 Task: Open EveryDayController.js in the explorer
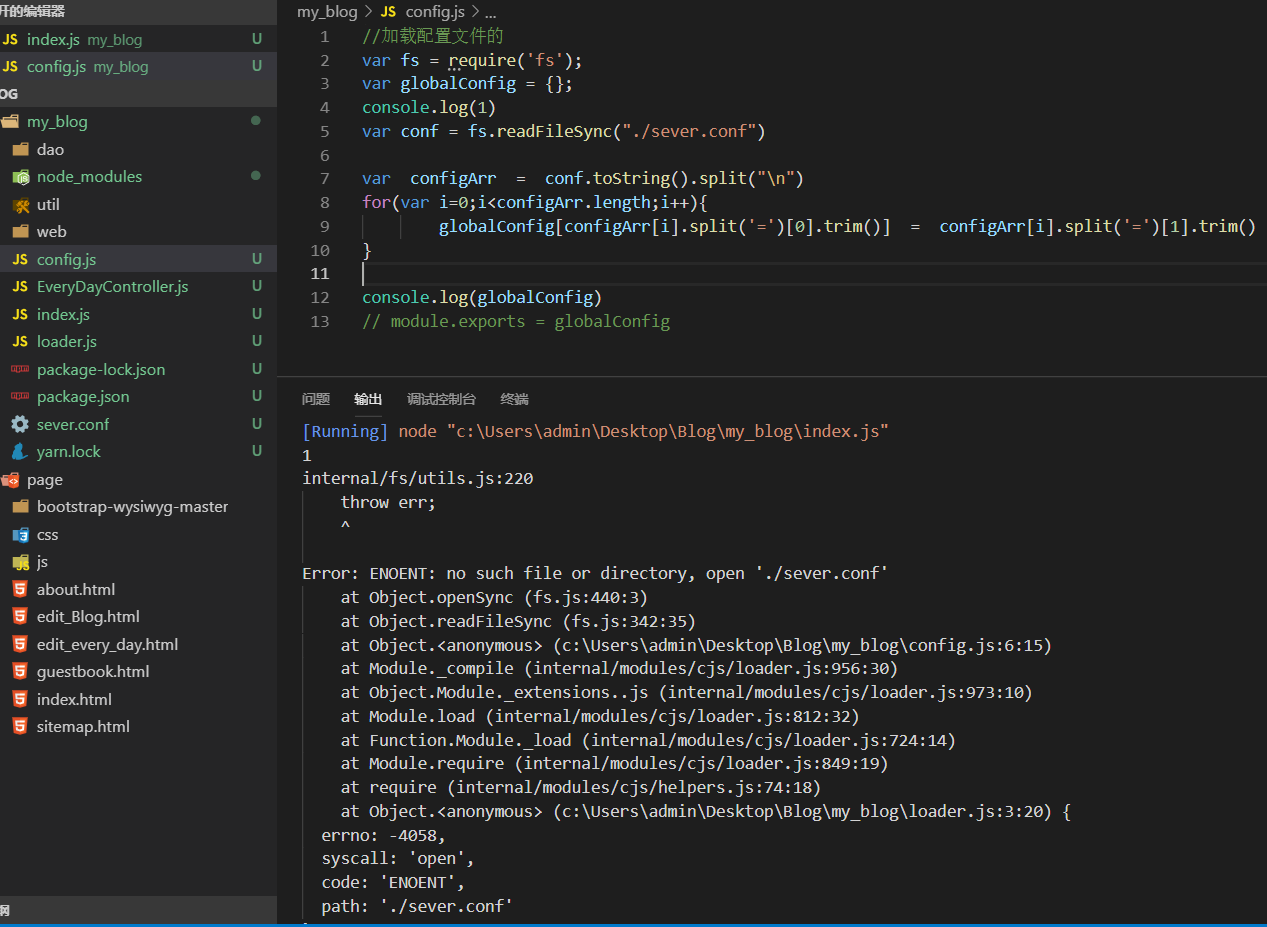[x=112, y=287]
